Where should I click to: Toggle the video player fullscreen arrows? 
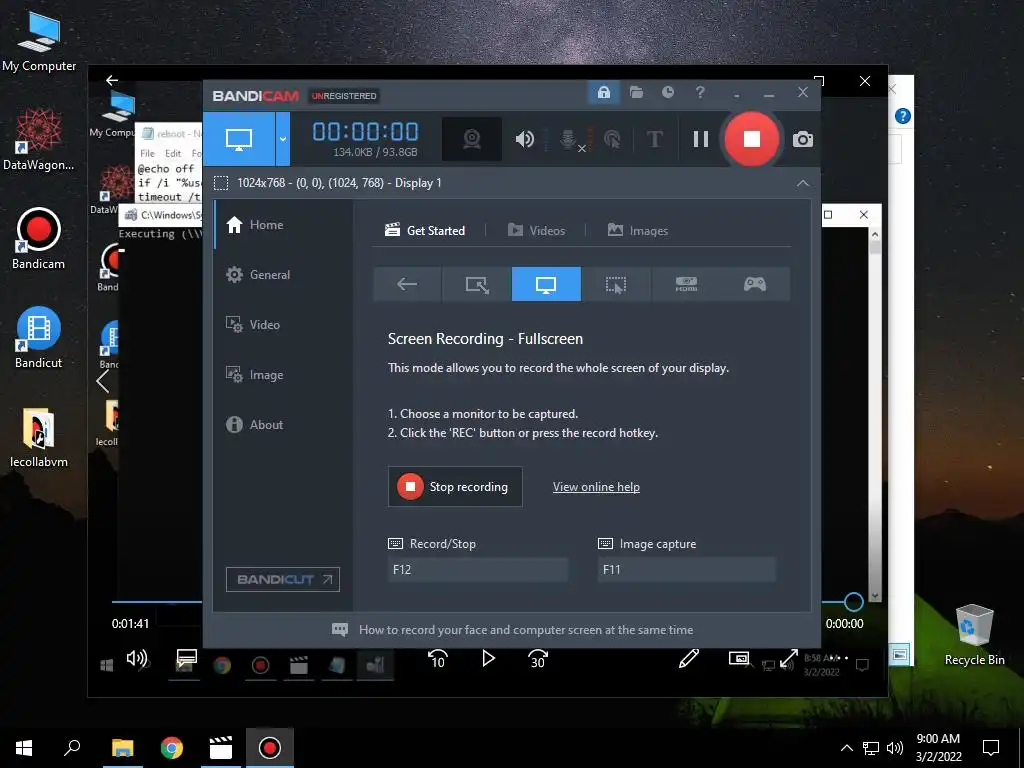(789, 659)
